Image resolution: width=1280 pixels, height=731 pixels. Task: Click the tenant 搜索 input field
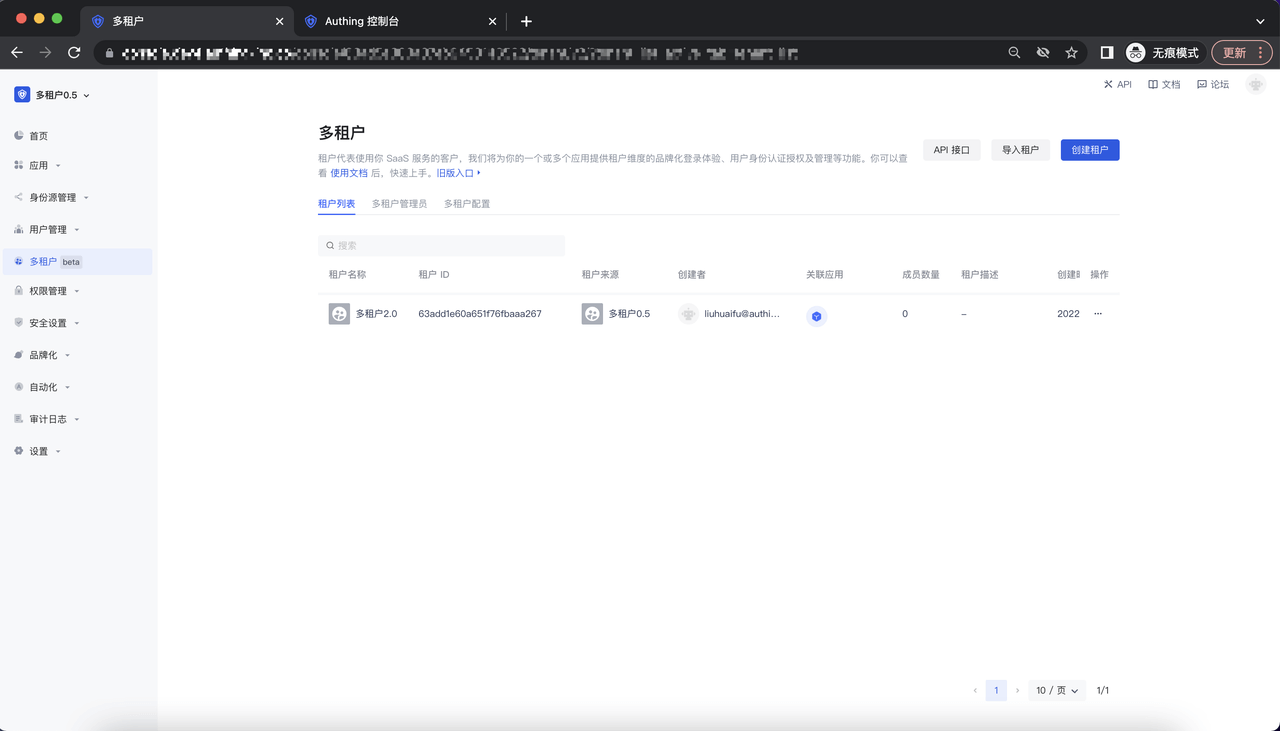pyautogui.click(x=441, y=245)
